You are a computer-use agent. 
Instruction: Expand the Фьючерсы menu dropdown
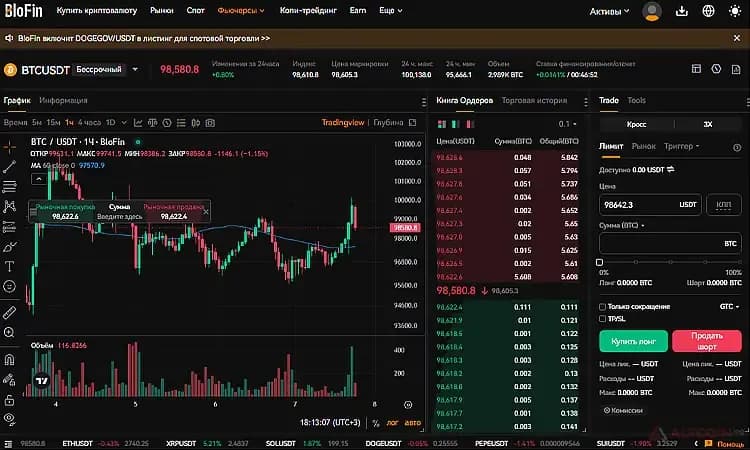click(241, 11)
